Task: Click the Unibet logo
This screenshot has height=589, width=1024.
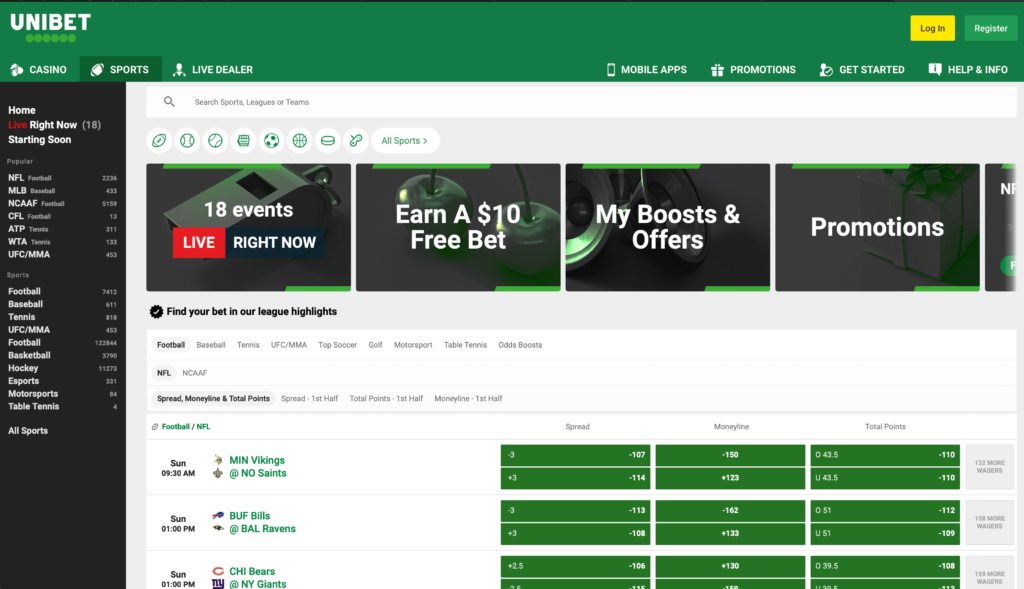Action: (x=50, y=28)
